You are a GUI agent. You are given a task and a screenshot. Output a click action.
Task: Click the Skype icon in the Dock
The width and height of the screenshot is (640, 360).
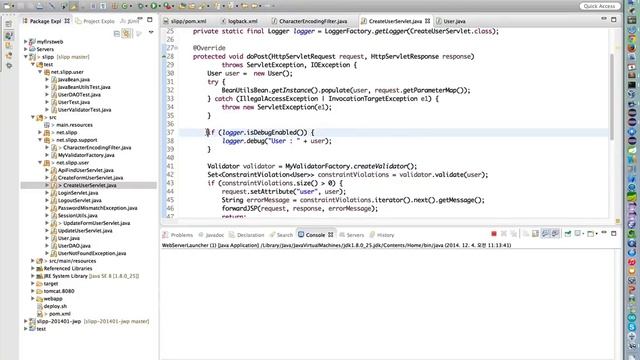click(x=632, y=327)
